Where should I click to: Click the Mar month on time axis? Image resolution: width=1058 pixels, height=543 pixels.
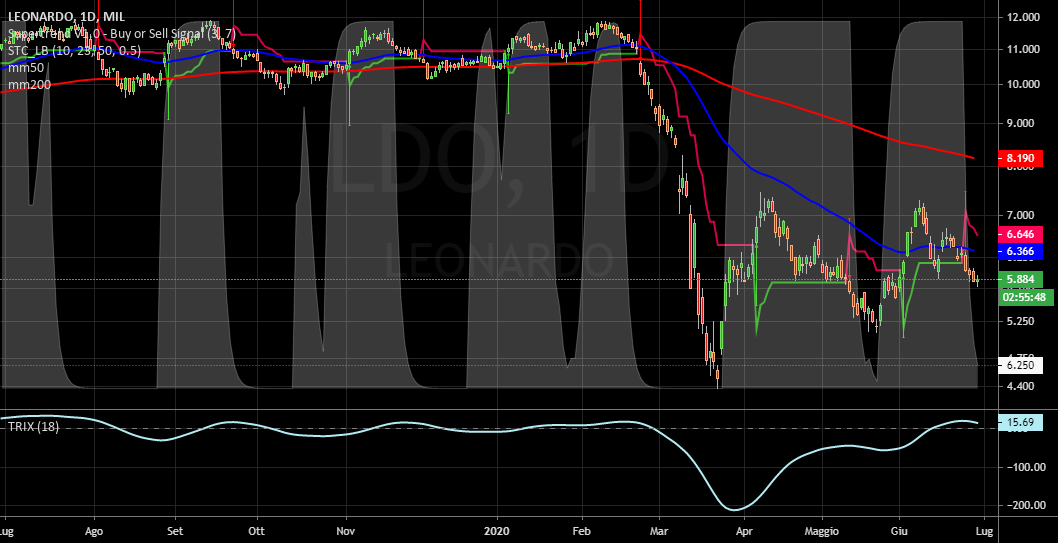(661, 531)
